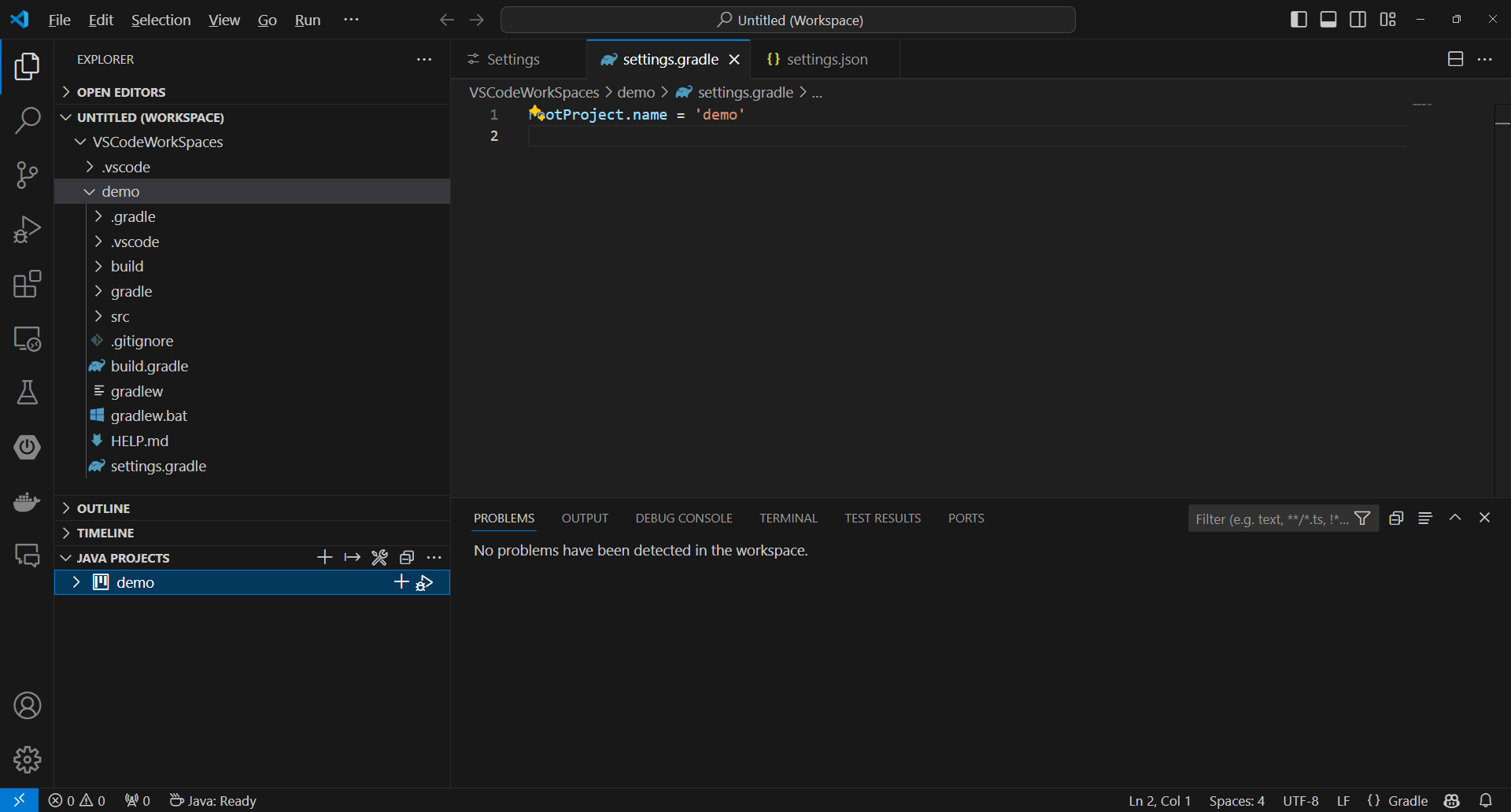Open the Docker whale icon view
Screen dimensions: 1511x812
click(28, 501)
